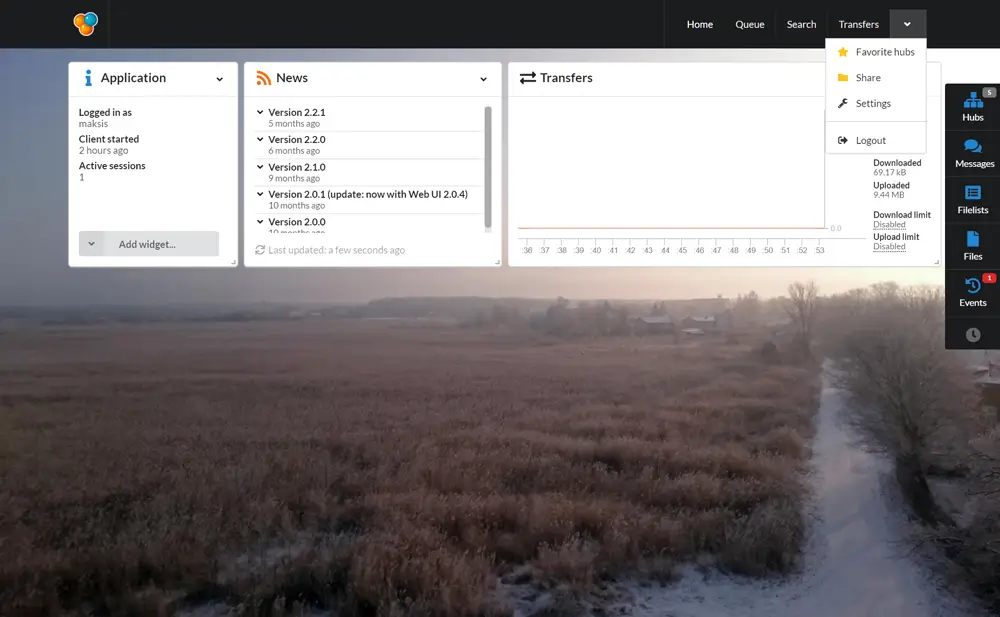Click the Disabled download limit link
Image resolution: width=1000 pixels, height=617 pixels.
coord(889,225)
